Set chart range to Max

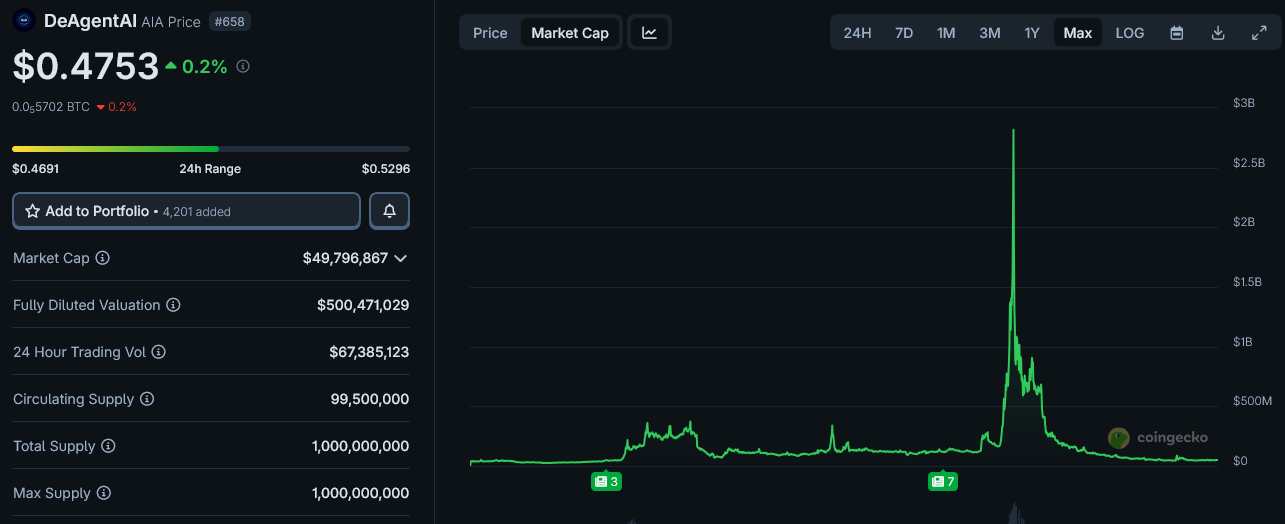(1078, 33)
